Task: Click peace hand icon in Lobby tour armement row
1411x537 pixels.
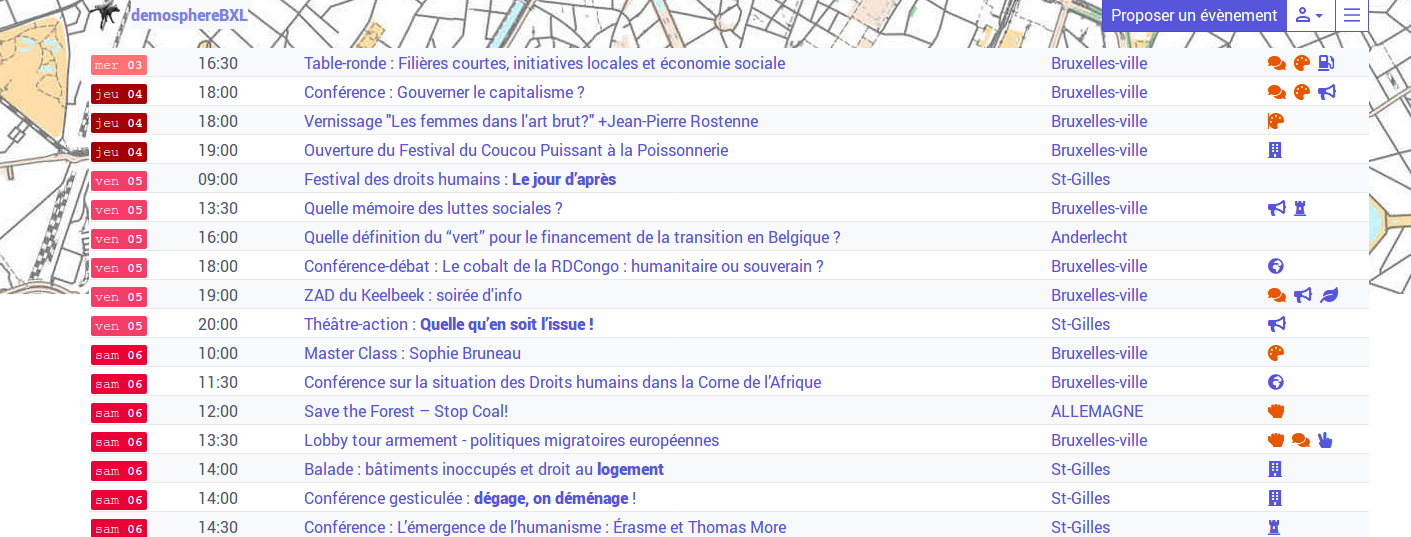Action: (1325, 440)
